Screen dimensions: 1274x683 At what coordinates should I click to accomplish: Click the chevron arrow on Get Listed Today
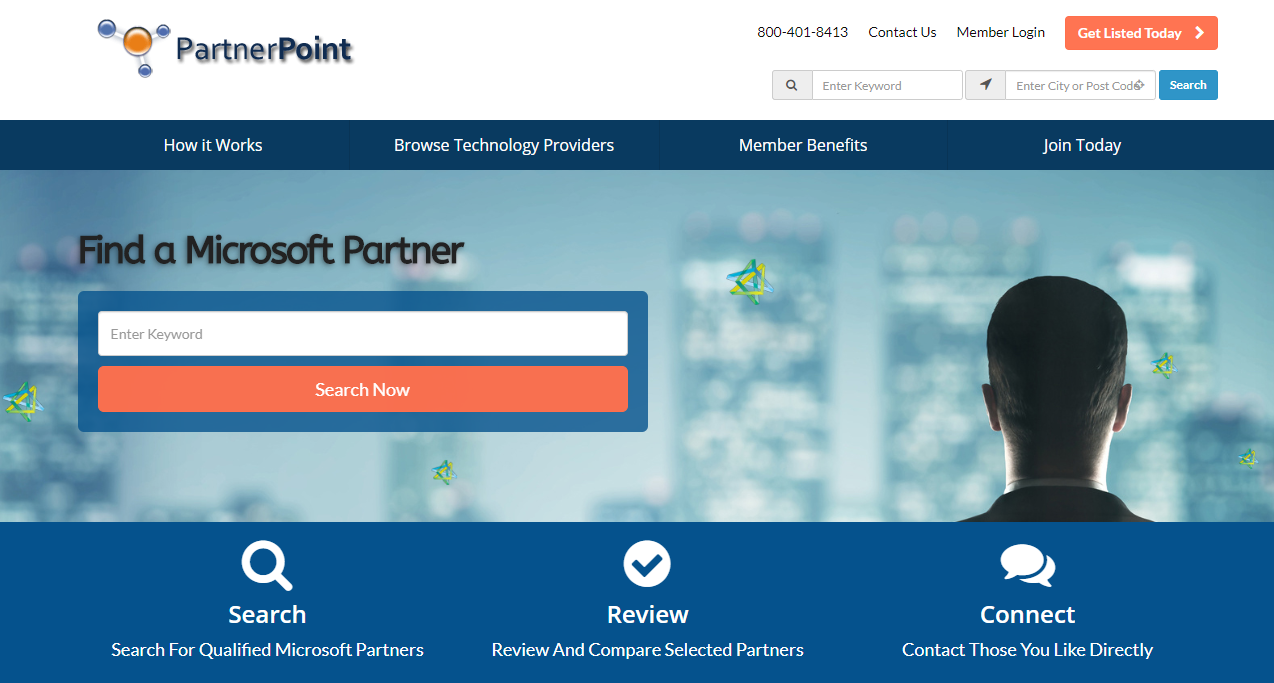pos(1199,33)
